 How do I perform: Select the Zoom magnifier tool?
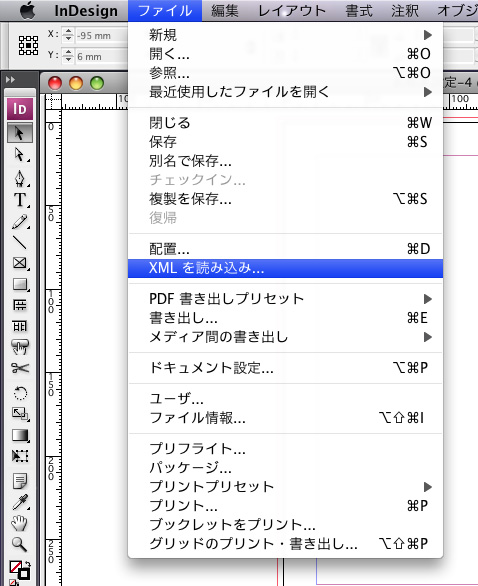[x=20, y=545]
